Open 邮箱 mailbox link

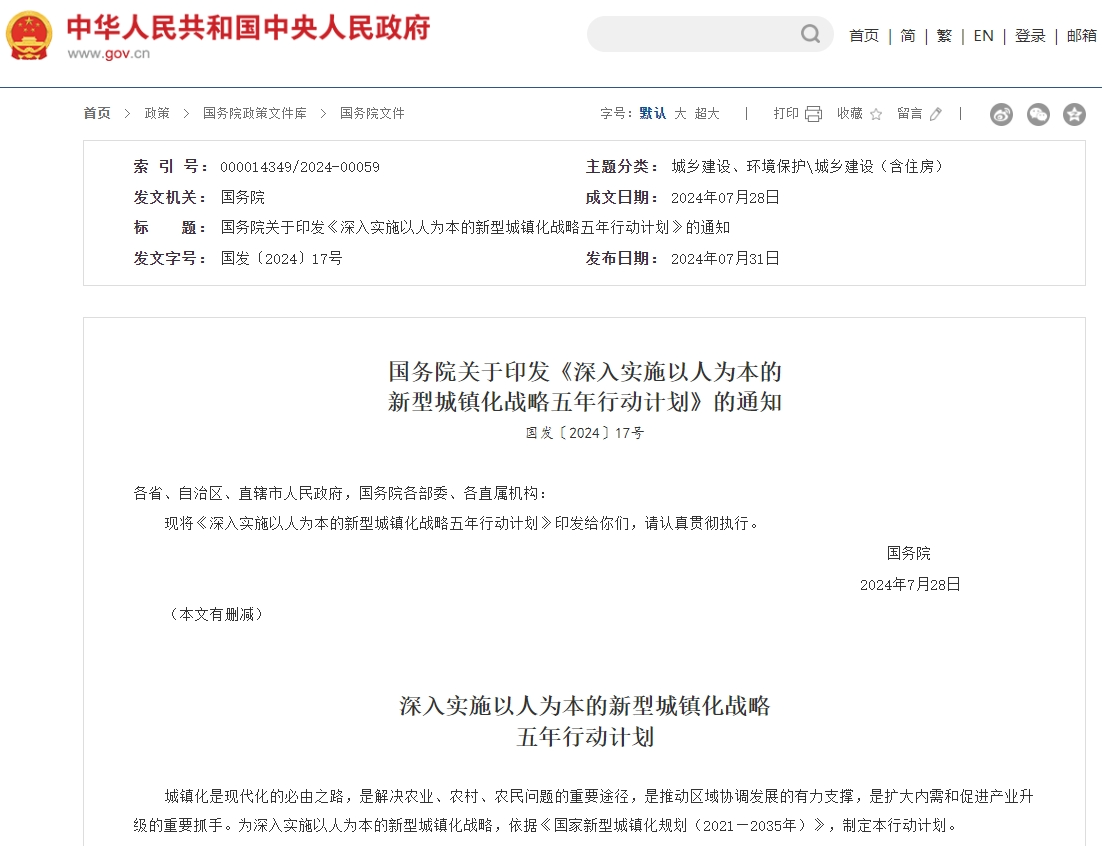click(x=1082, y=36)
